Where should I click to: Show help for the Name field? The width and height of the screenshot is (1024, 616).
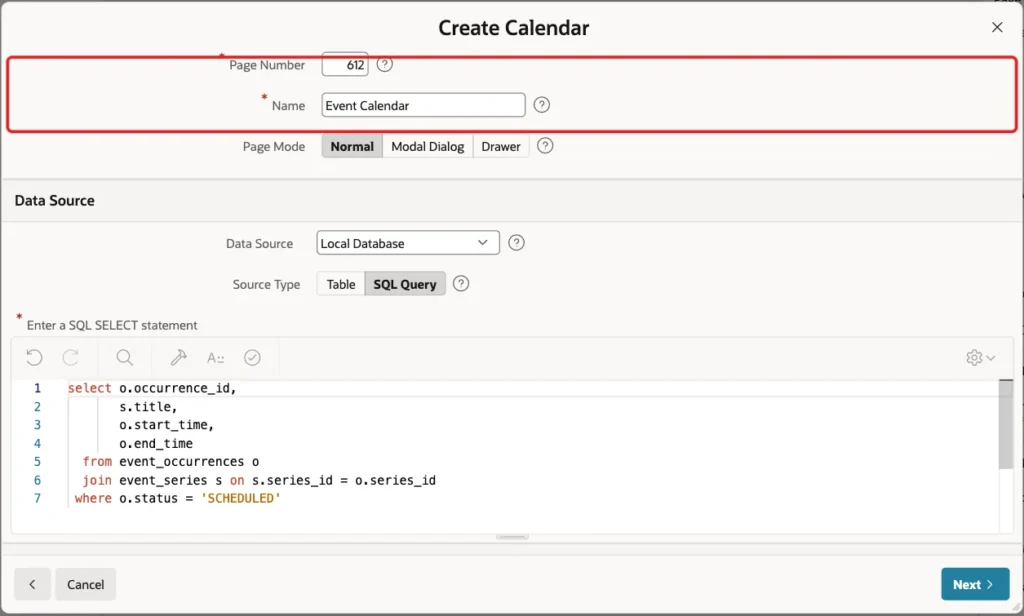point(541,105)
